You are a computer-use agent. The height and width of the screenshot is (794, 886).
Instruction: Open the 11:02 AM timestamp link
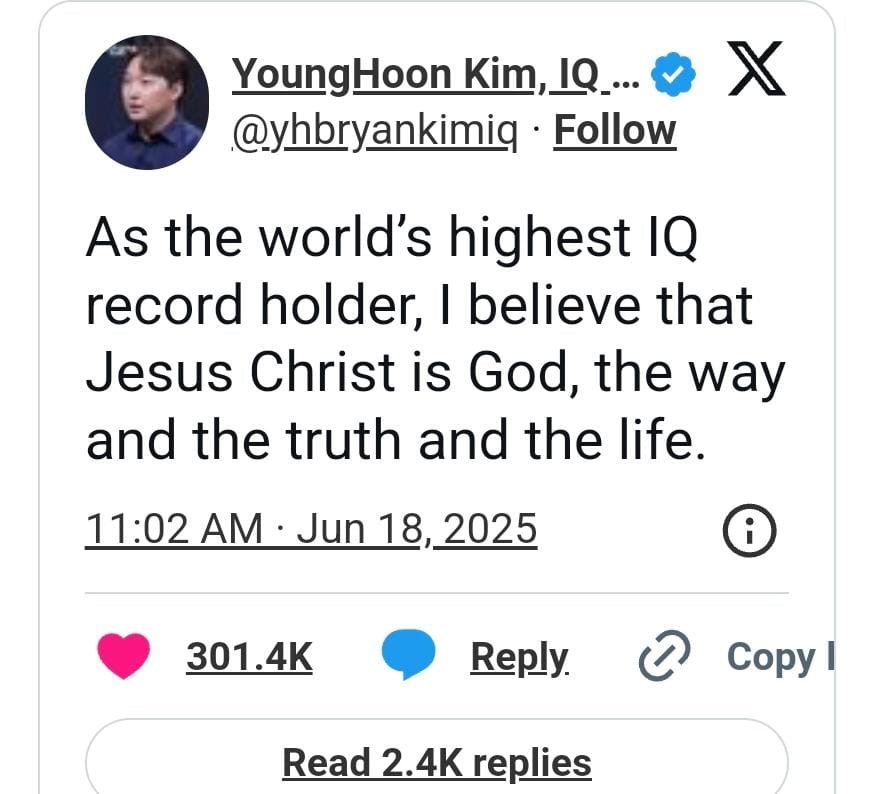176,529
